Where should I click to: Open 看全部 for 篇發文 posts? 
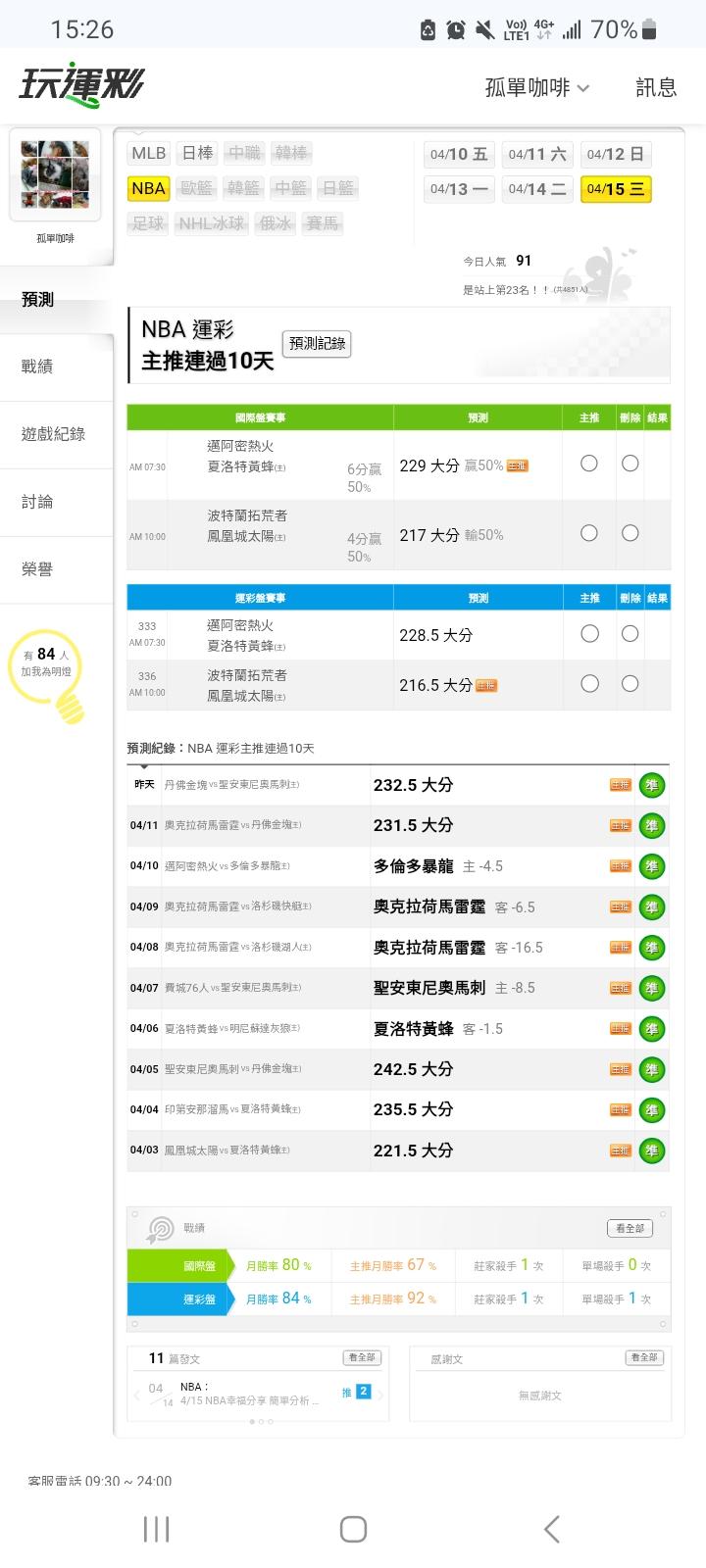[x=361, y=1357]
